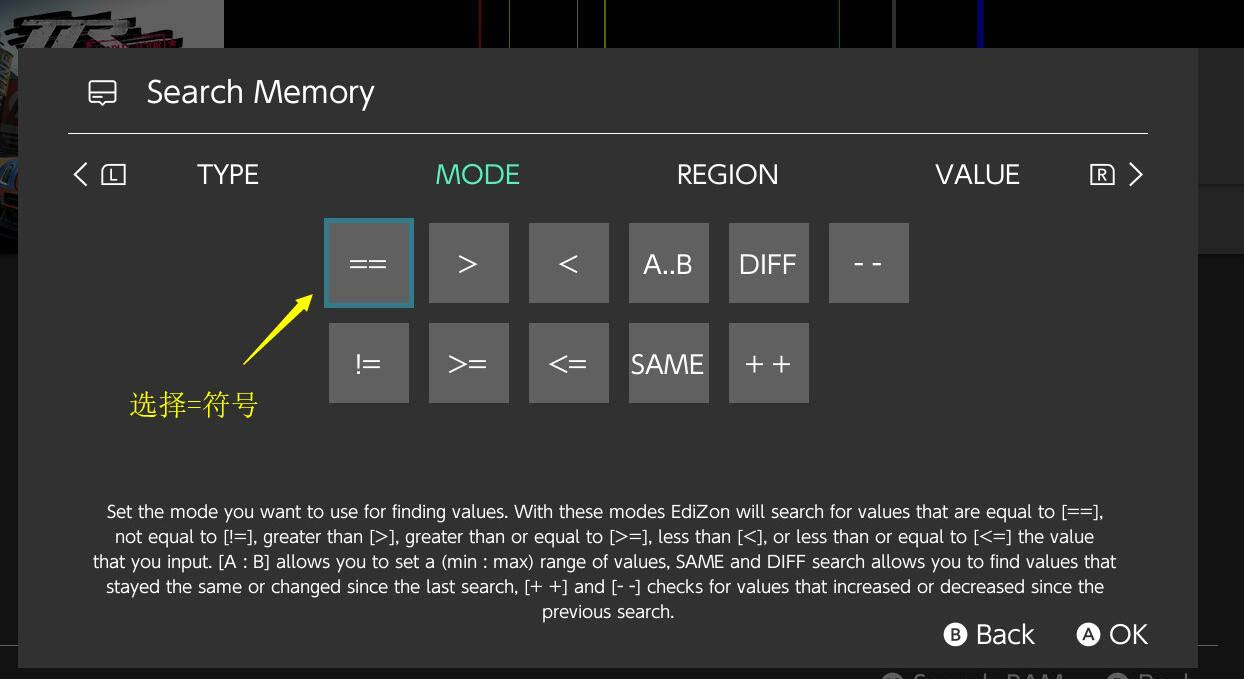Viewport: 1244px width, 679px height.
Task: Choose the > greater than mode
Action: [469, 263]
